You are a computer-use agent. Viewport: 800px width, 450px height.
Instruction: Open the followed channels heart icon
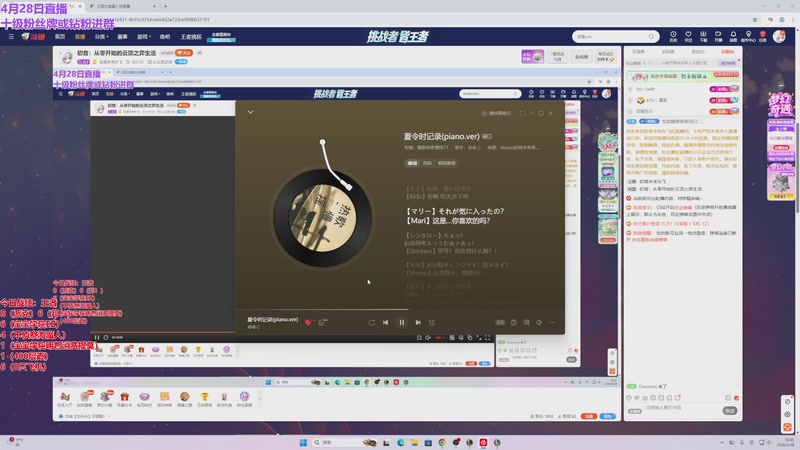point(688,36)
